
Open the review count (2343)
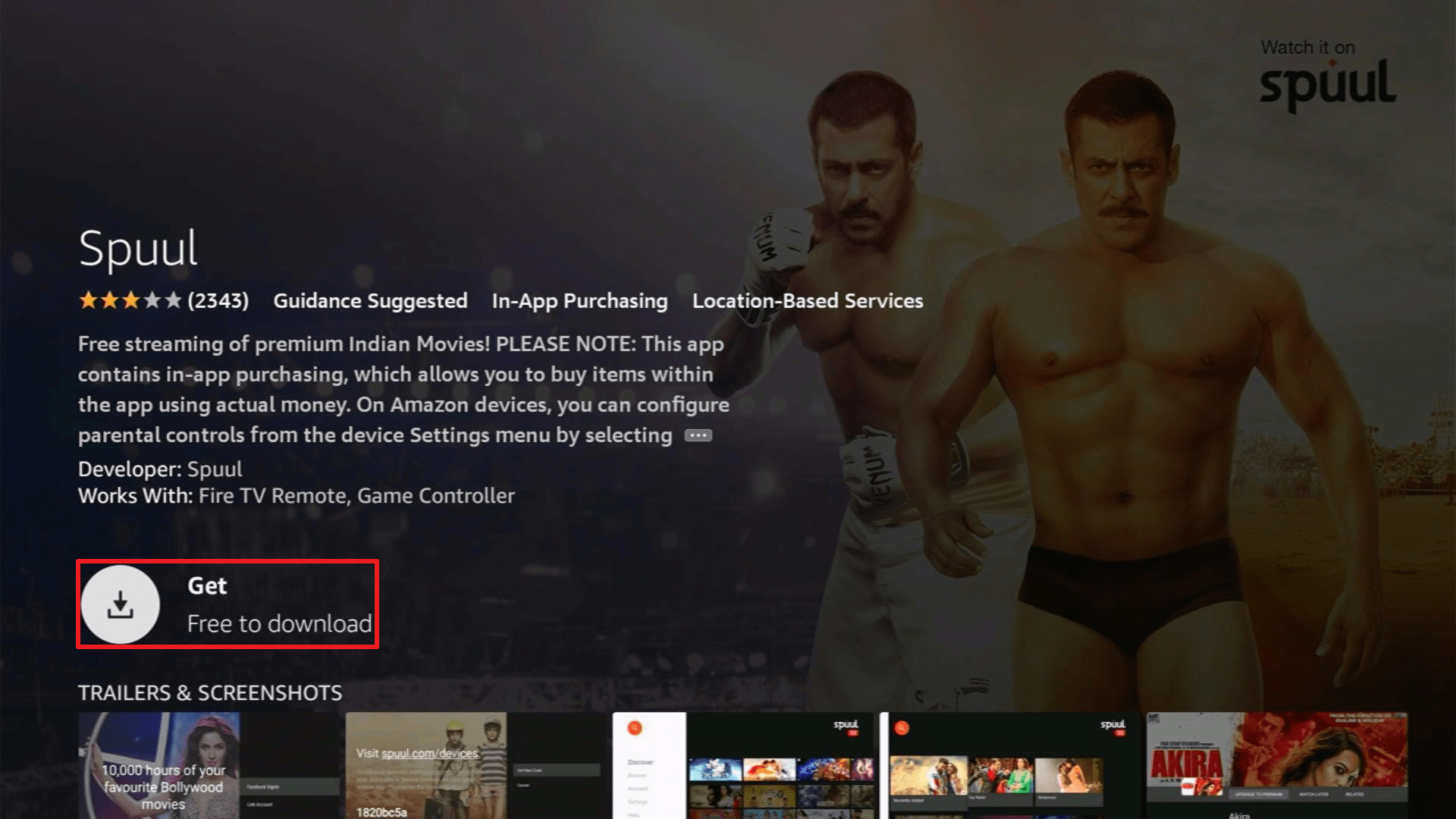pyautogui.click(x=218, y=301)
